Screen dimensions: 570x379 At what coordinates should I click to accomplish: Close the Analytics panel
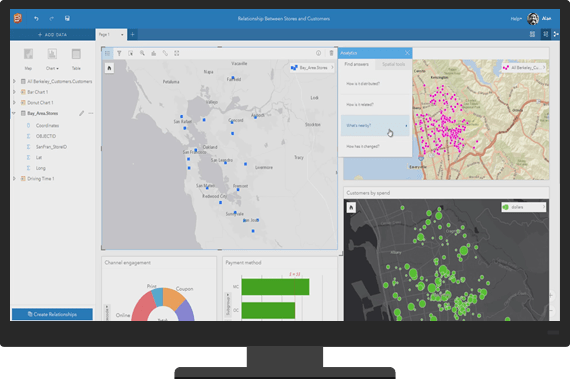click(x=407, y=53)
